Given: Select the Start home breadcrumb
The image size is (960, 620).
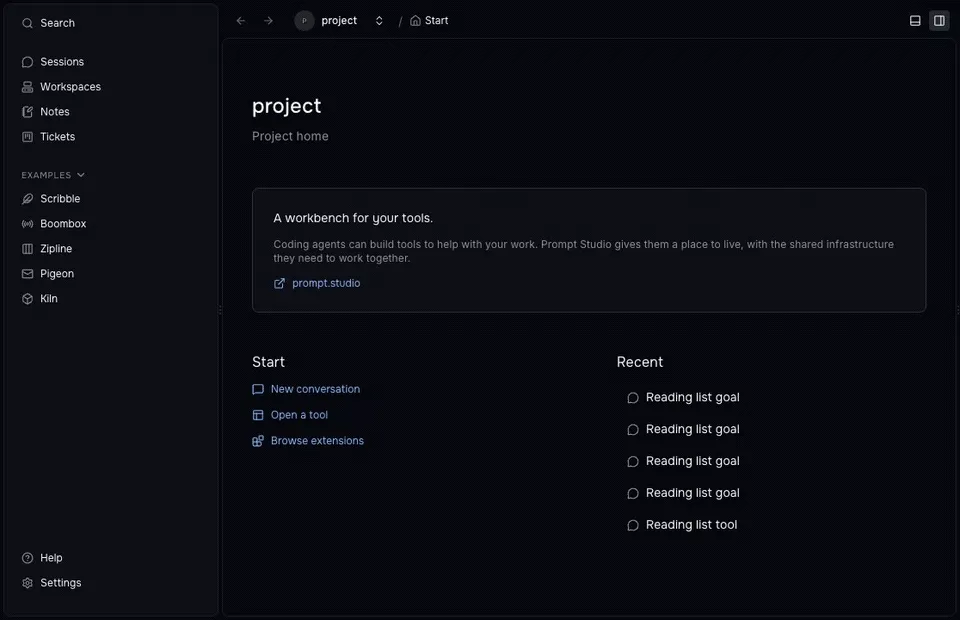Looking at the screenshot, I should coord(429,21).
